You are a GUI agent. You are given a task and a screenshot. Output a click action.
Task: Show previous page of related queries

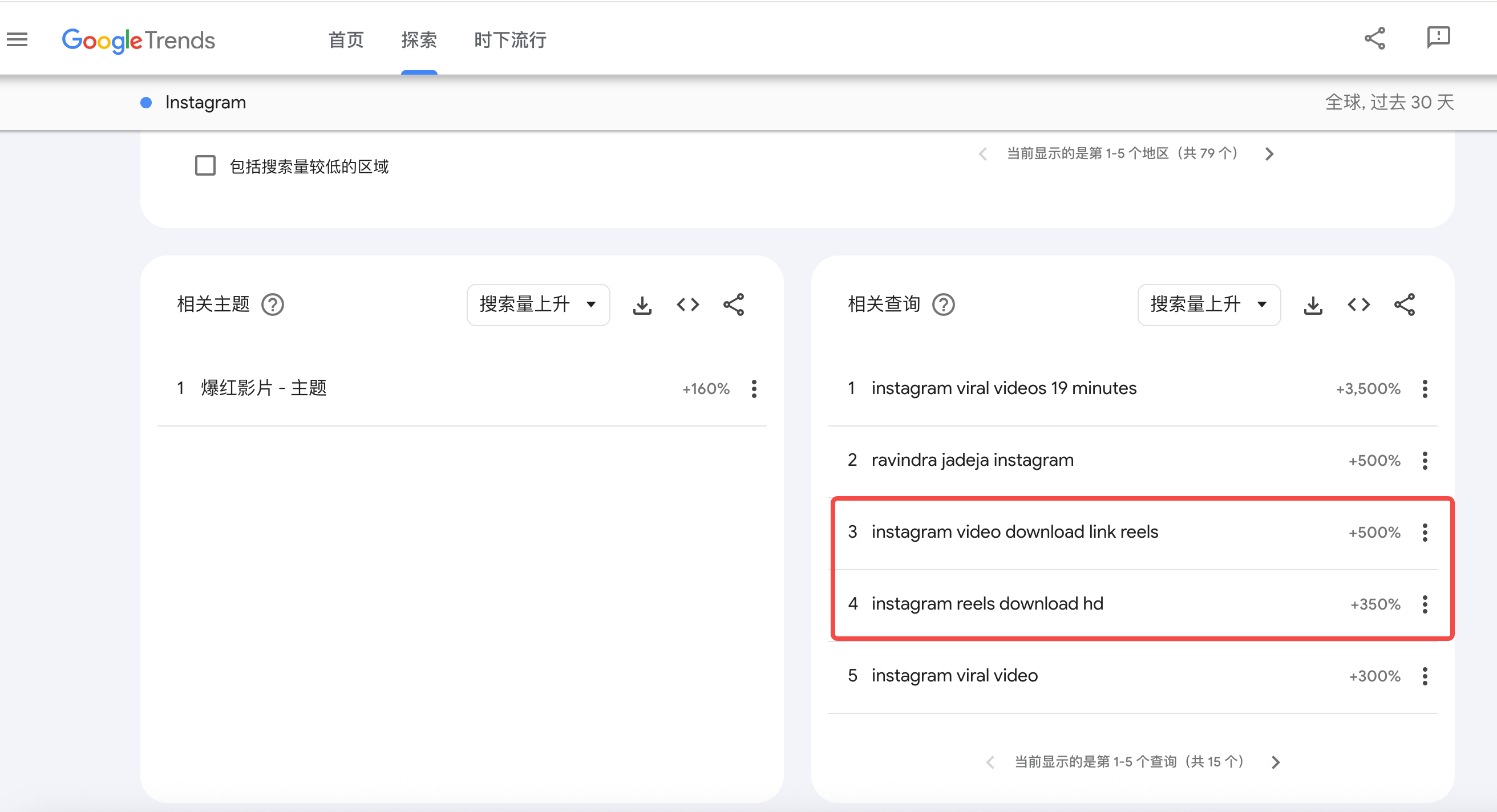[991, 762]
